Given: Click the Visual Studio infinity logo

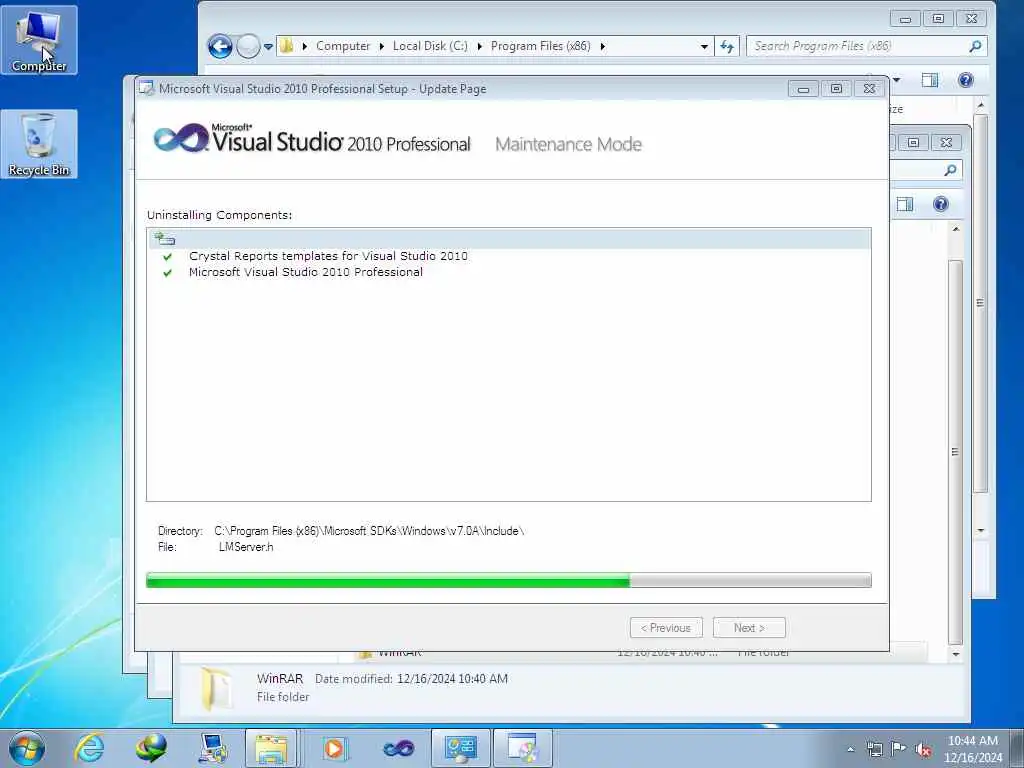Looking at the screenshot, I should click(x=180, y=138).
